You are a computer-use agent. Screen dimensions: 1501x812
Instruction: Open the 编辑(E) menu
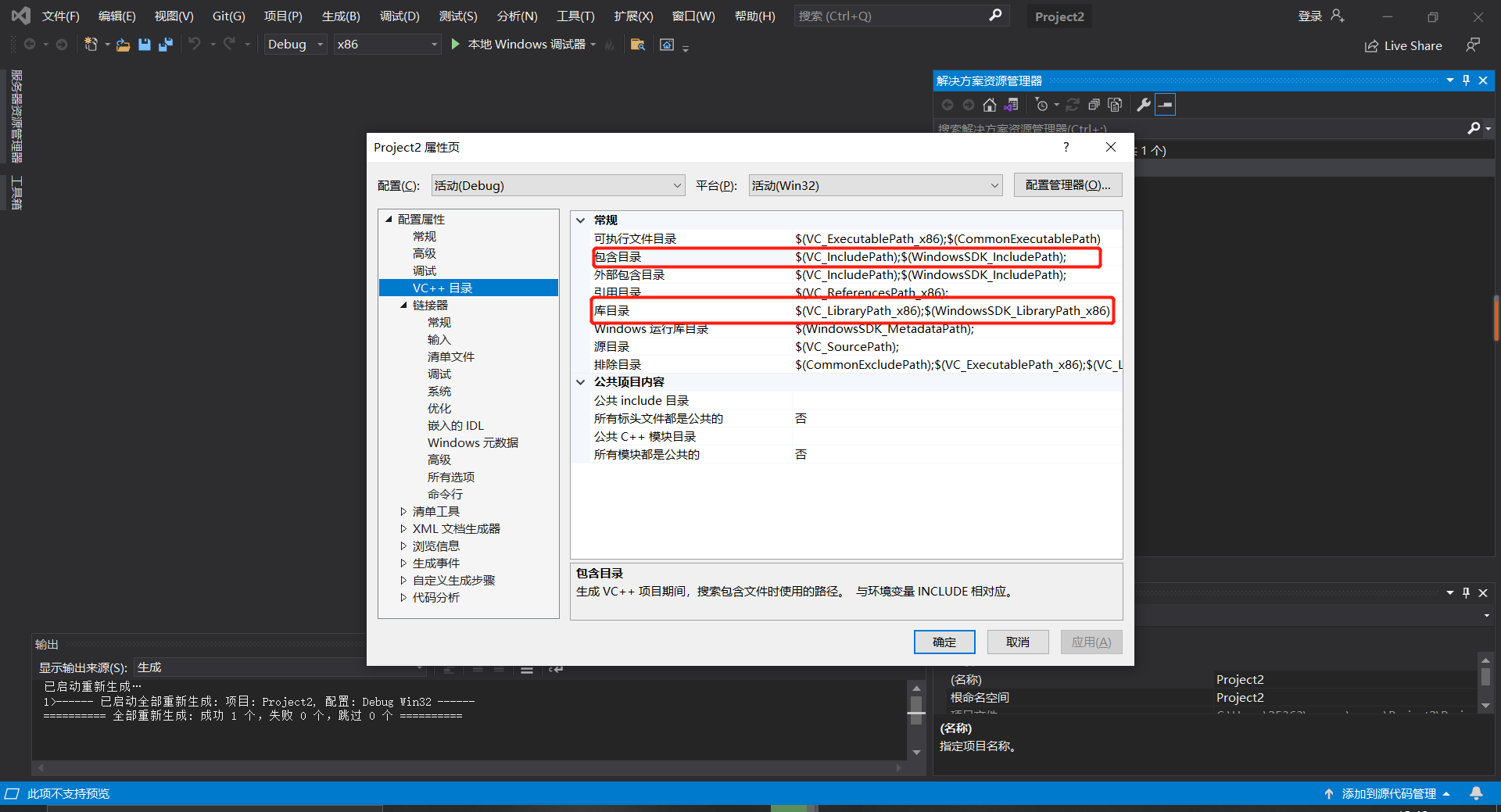[x=117, y=16]
